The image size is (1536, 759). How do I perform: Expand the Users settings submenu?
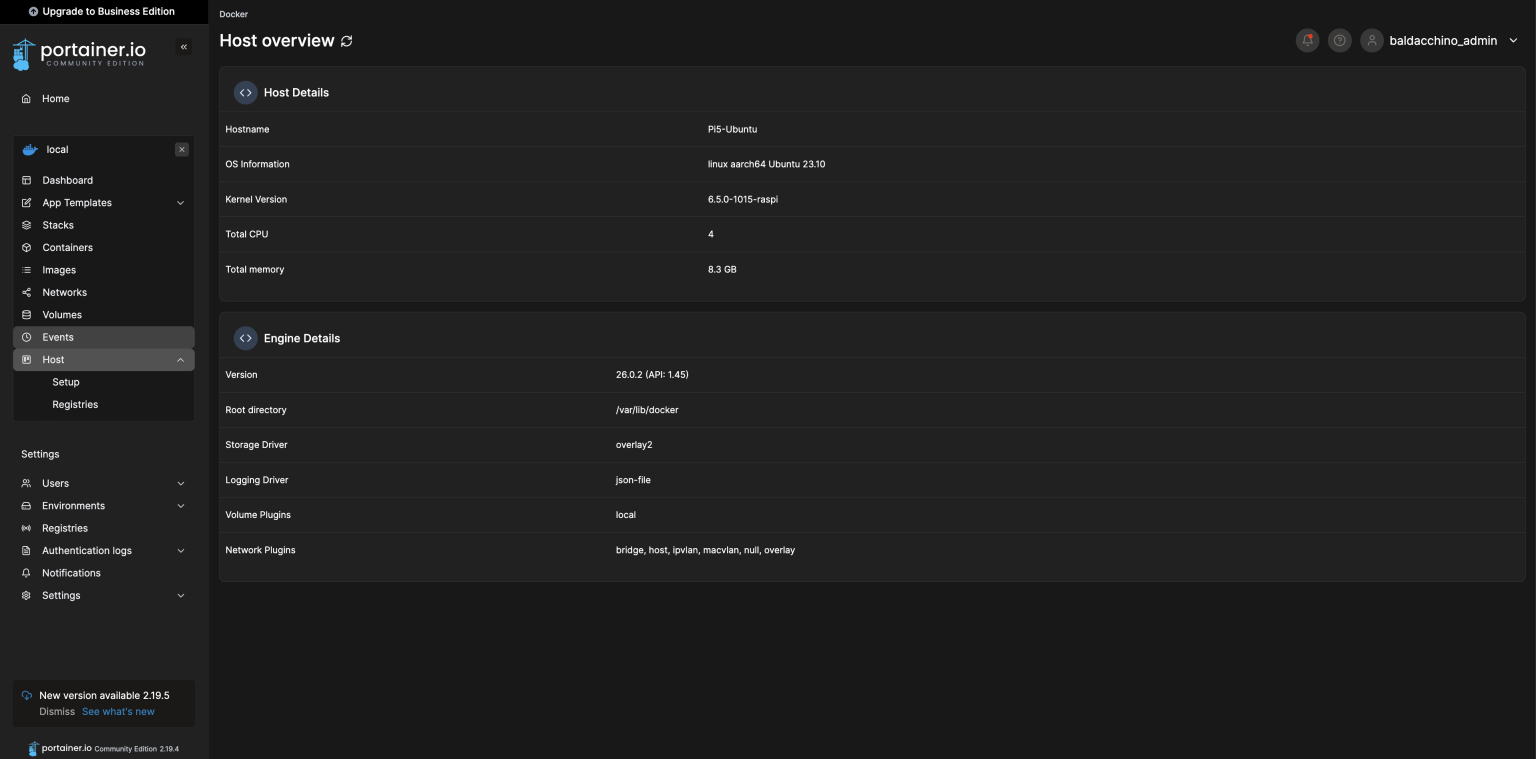[x=181, y=484]
